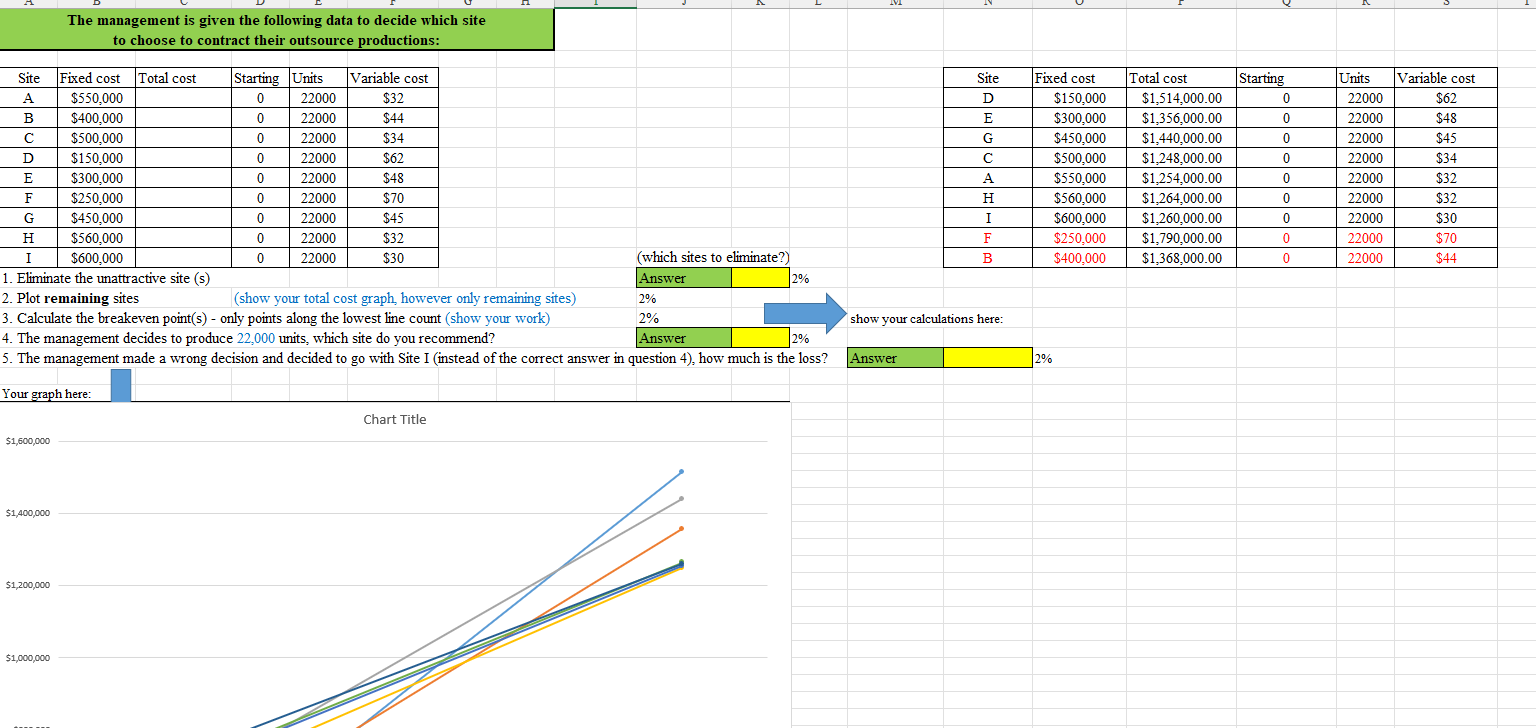This screenshot has height=728, width=1536.
Task: Click the 'show your calculations here:' cell
Action: [926, 318]
